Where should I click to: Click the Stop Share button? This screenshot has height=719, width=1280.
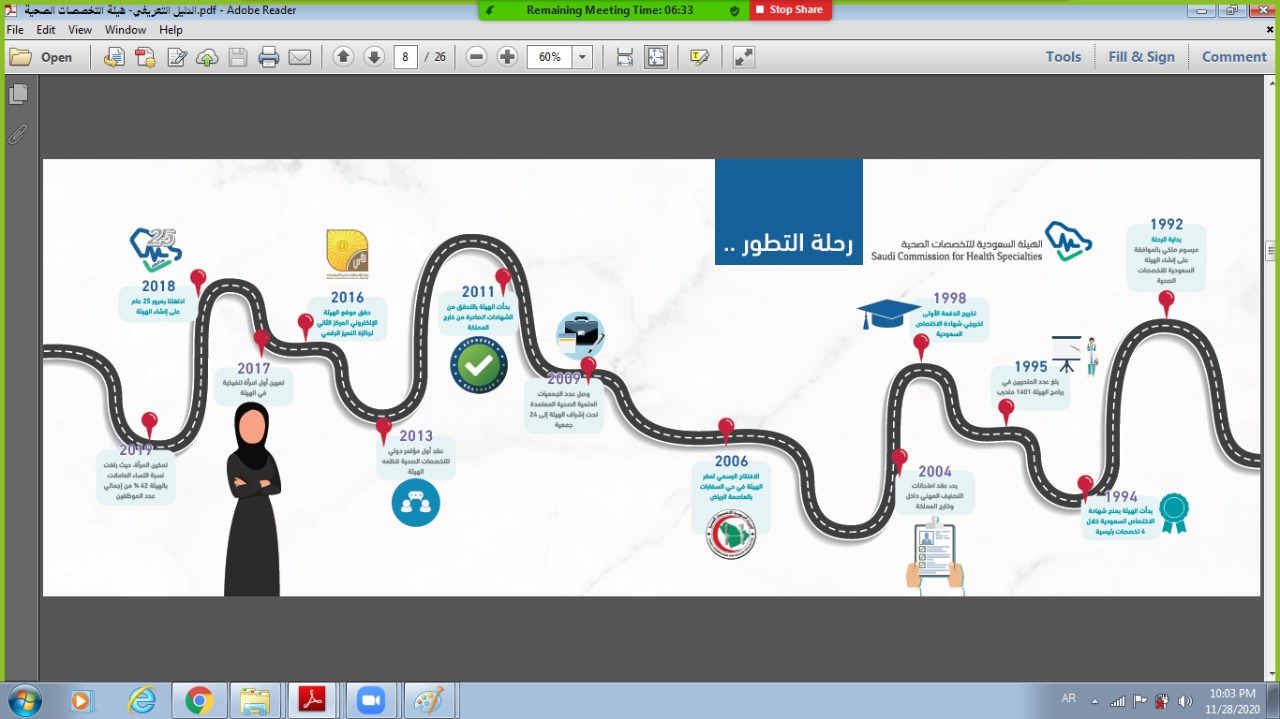789,10
